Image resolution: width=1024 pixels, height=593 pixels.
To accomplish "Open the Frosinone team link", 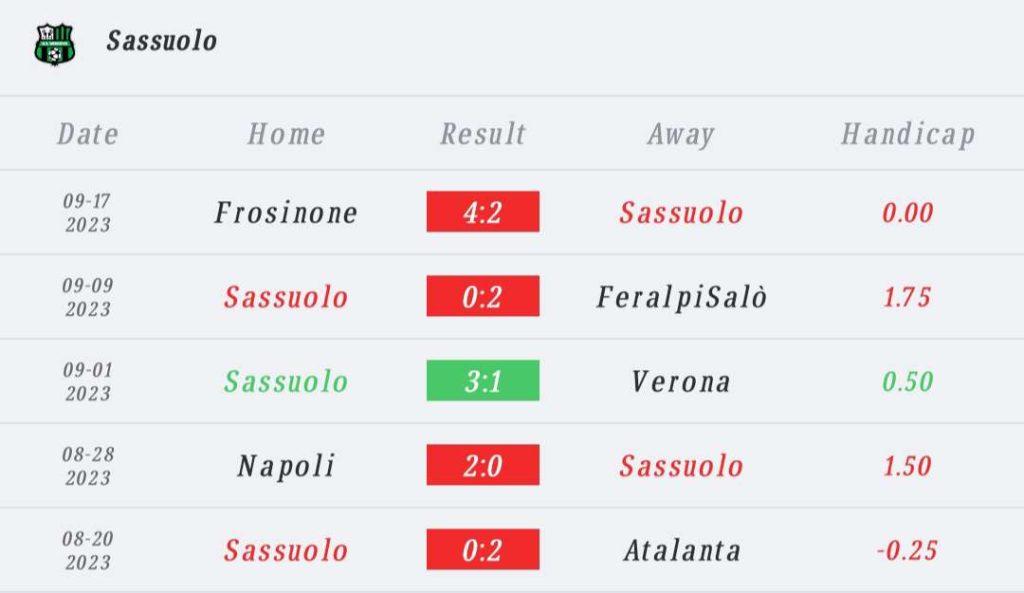I will click(x=286, y=212).
